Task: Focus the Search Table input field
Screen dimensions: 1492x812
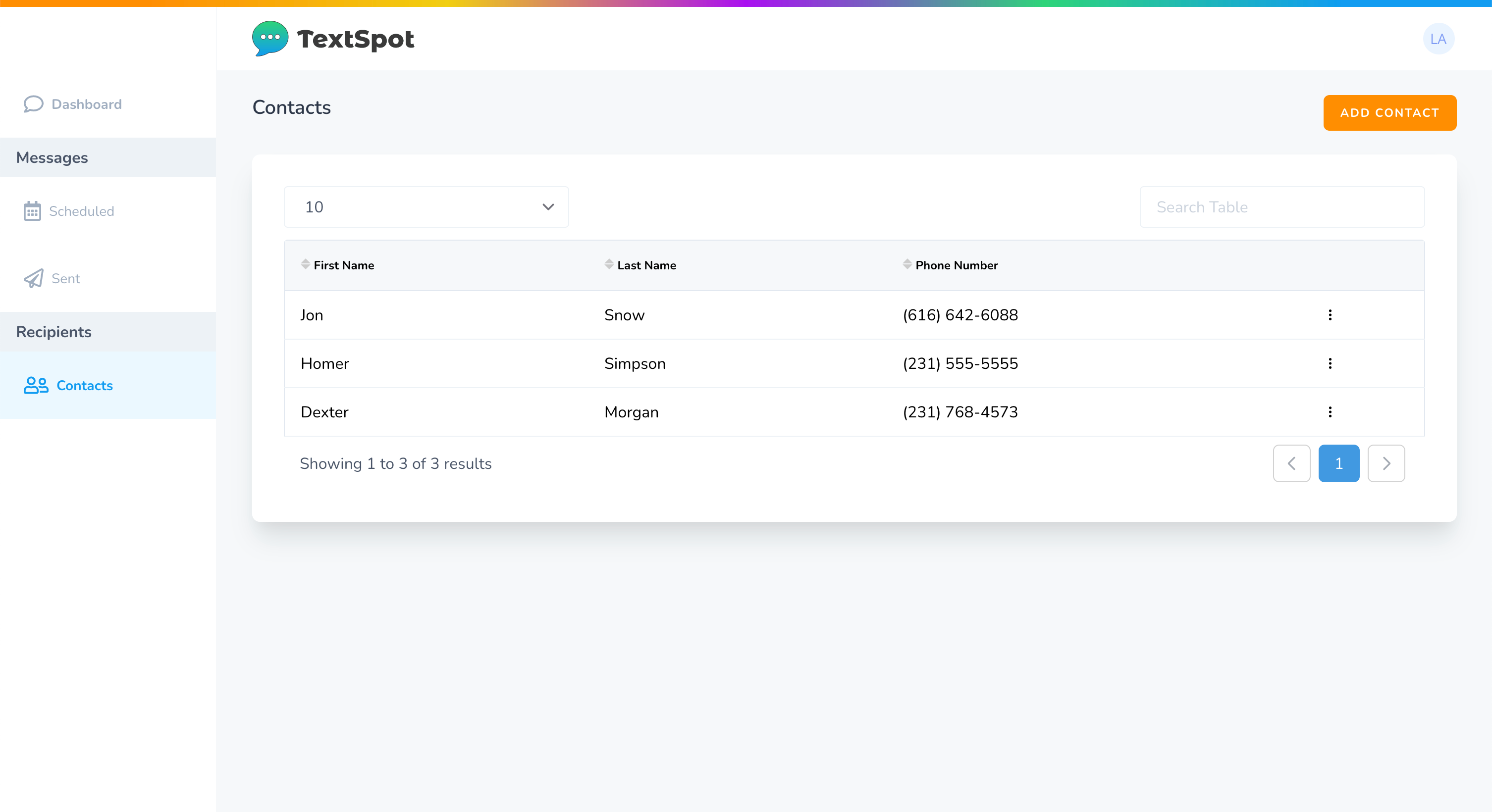Action: point(1282,207)
